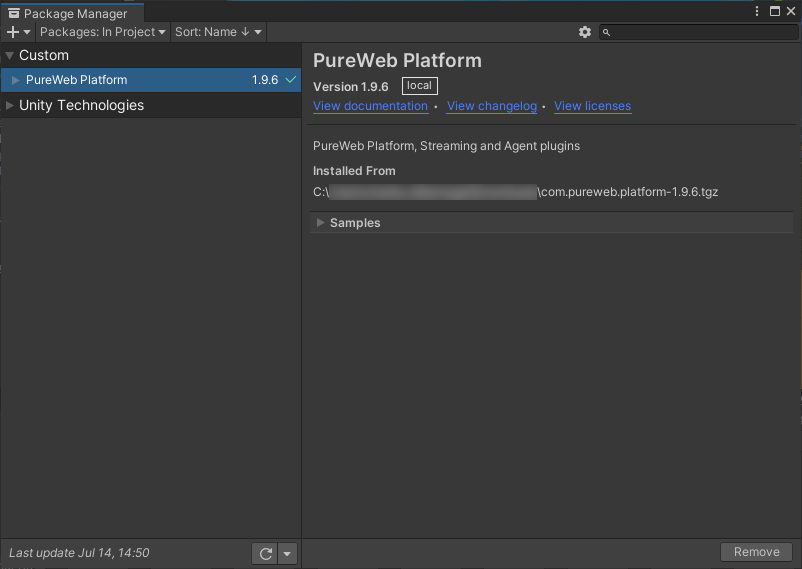Open View documentation link
The image size is (802, 569).
(x=370, y=106)
